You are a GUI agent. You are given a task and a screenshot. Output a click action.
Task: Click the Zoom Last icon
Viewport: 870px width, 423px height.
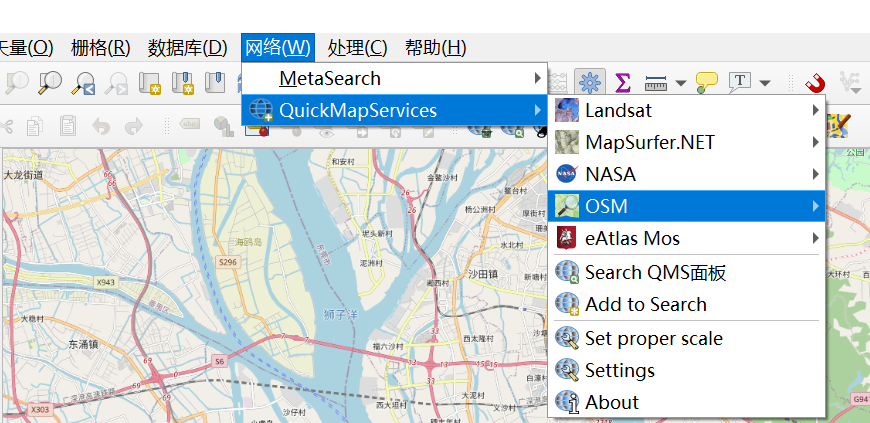click(83, 83)
